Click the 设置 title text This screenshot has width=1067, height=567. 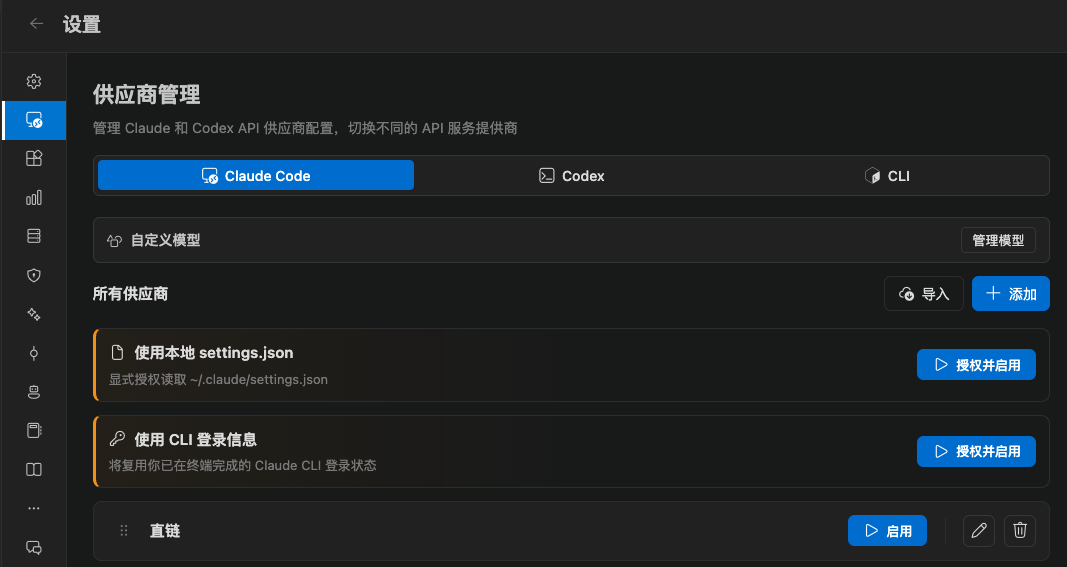pyautogui.click(x=82, y=25)
